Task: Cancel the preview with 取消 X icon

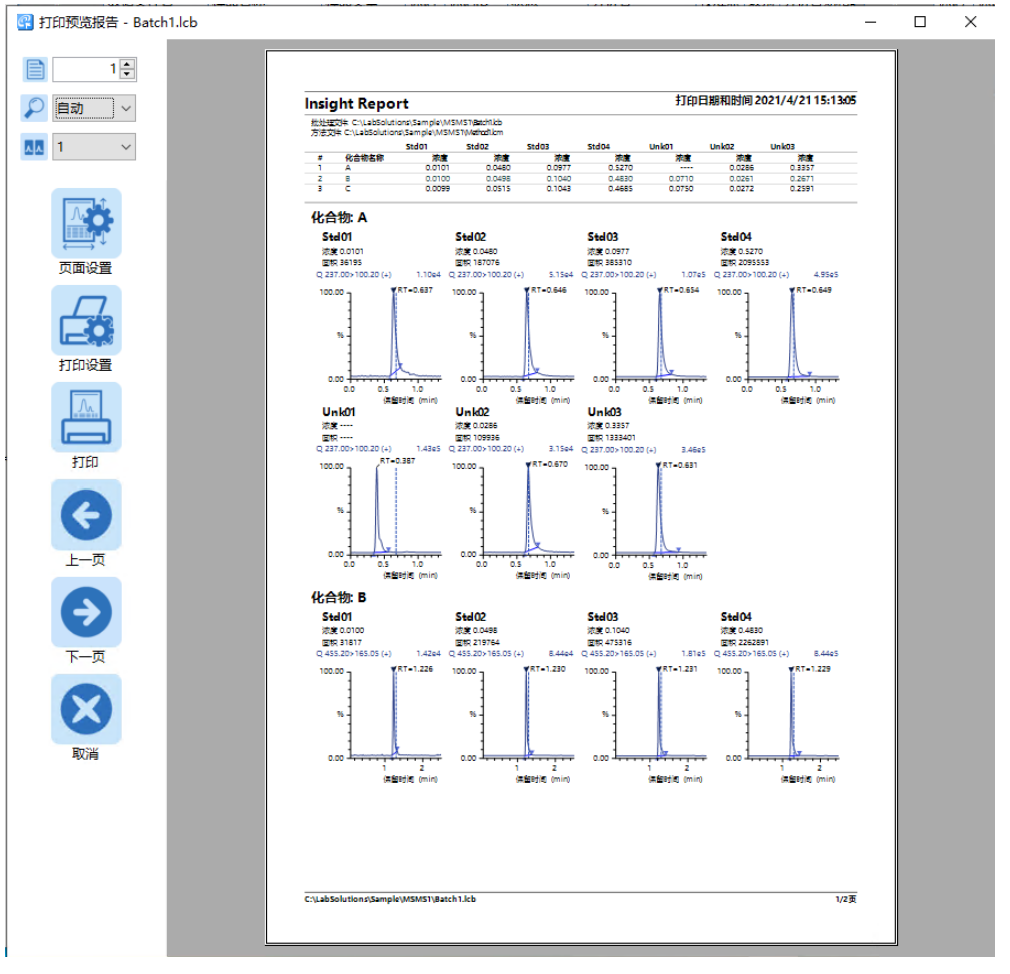Action: [x=86, y=708]
